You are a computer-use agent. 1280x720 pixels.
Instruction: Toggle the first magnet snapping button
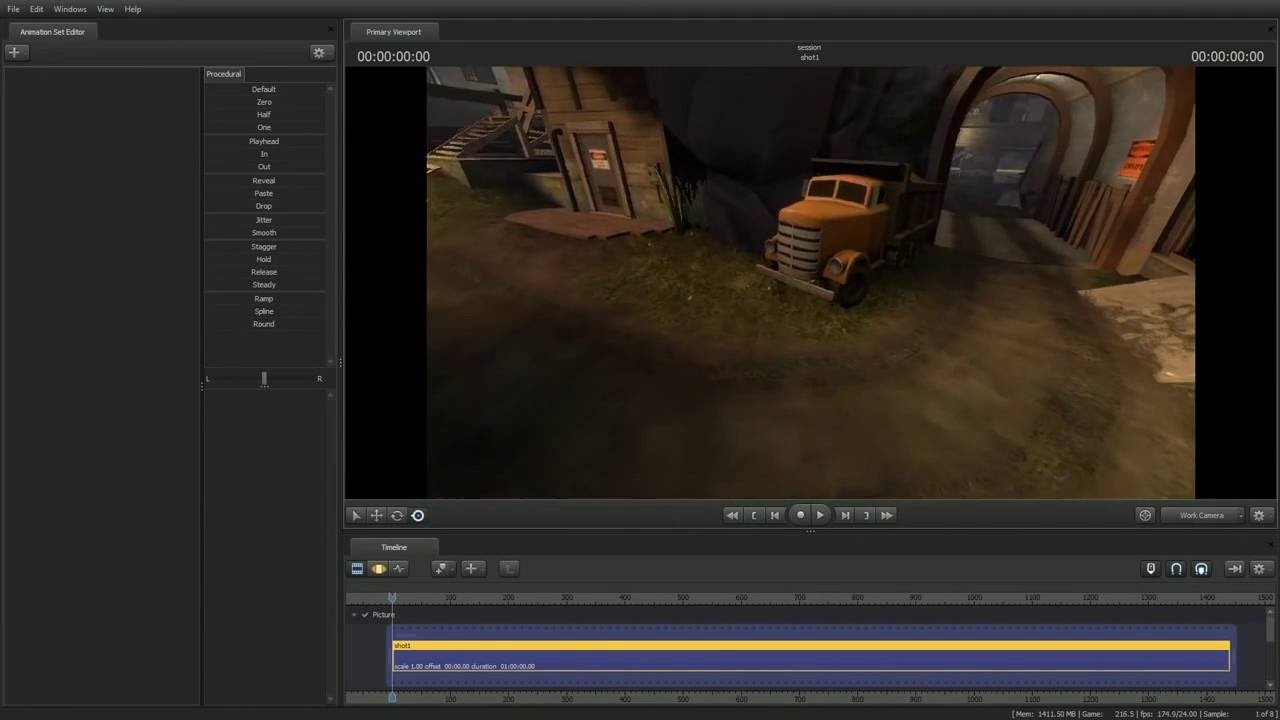pyautogui.click(x=1176, y=568)
